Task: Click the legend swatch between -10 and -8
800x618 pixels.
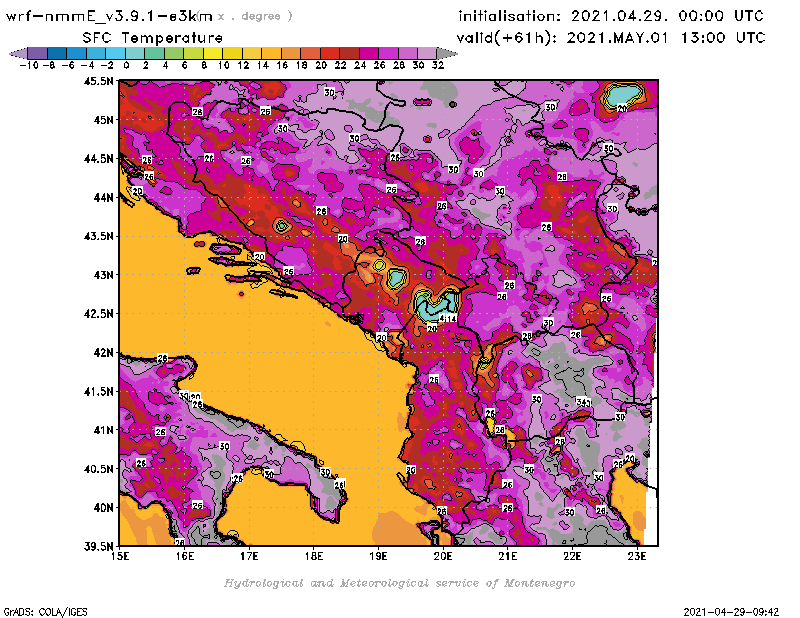Action: pyautogui.click(x=38, y=53)
